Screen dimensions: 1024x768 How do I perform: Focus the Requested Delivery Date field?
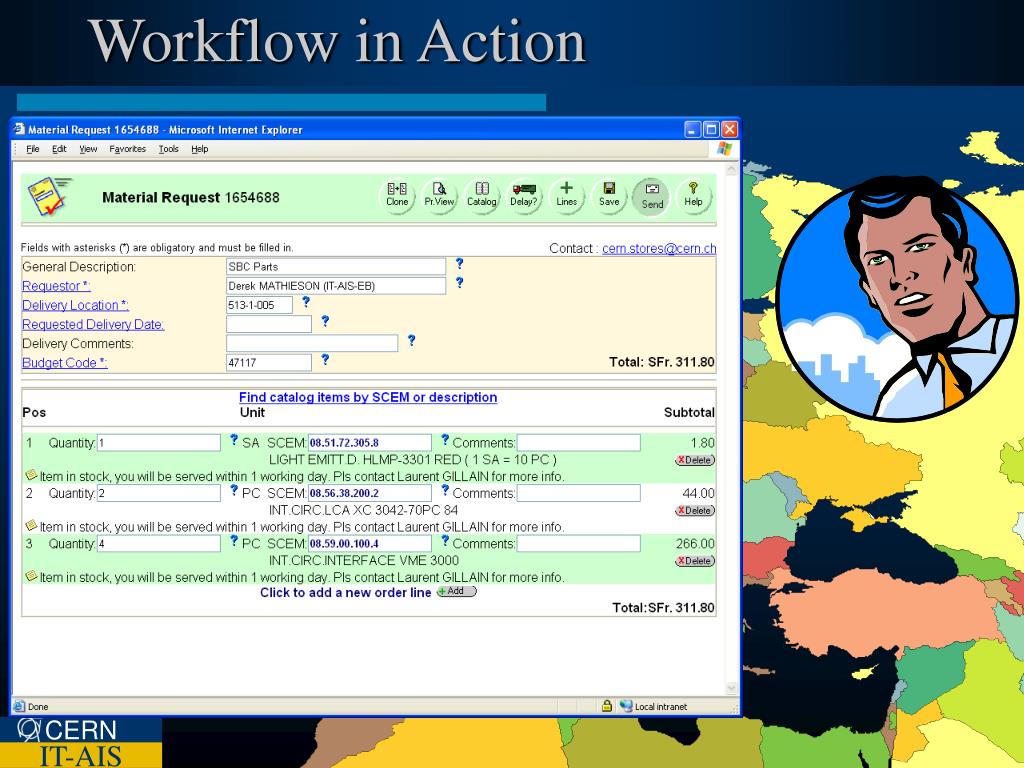[x=269, y=324]
